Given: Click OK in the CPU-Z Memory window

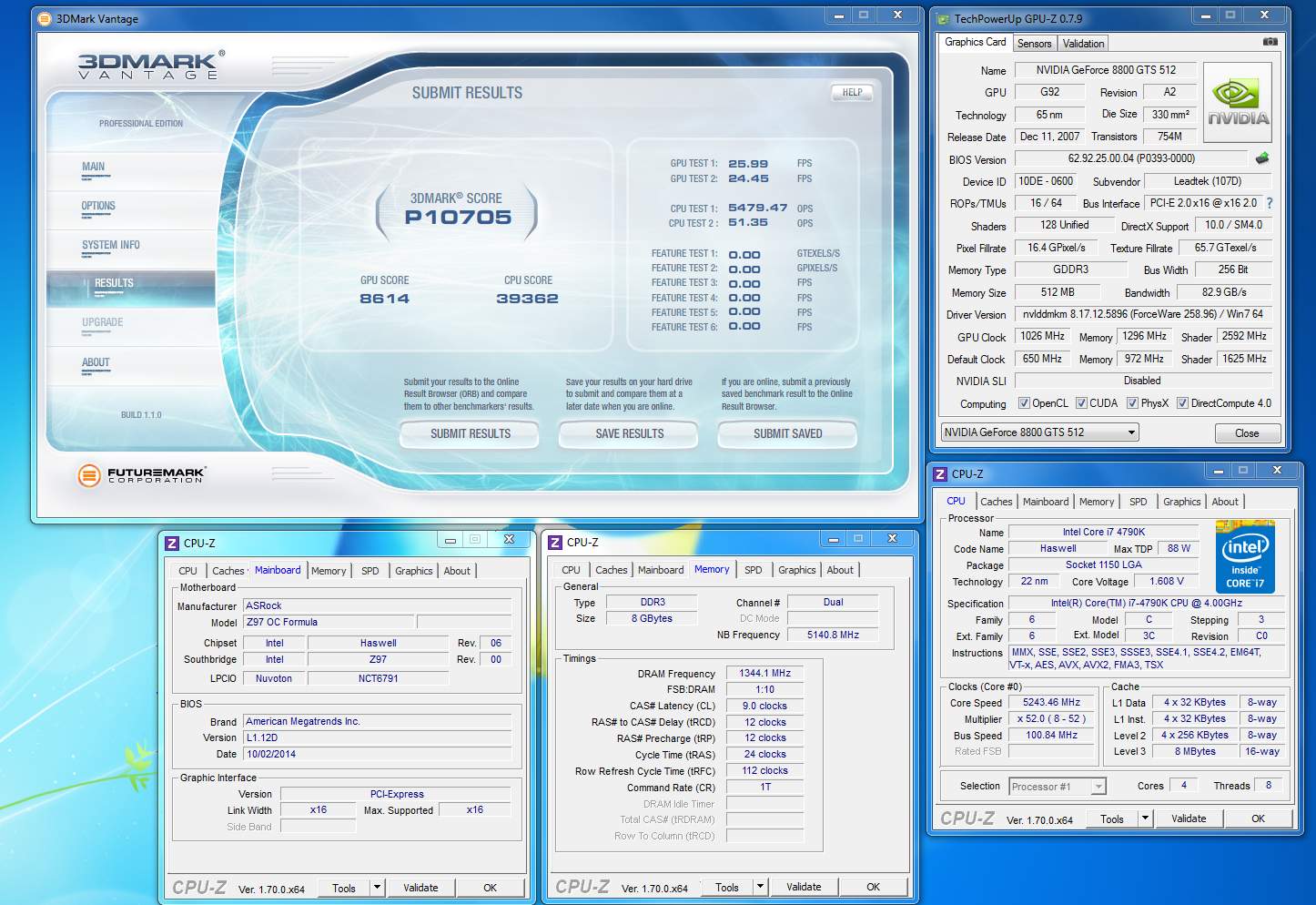Looking at the screenshot, I should click(x=873, y=887).
